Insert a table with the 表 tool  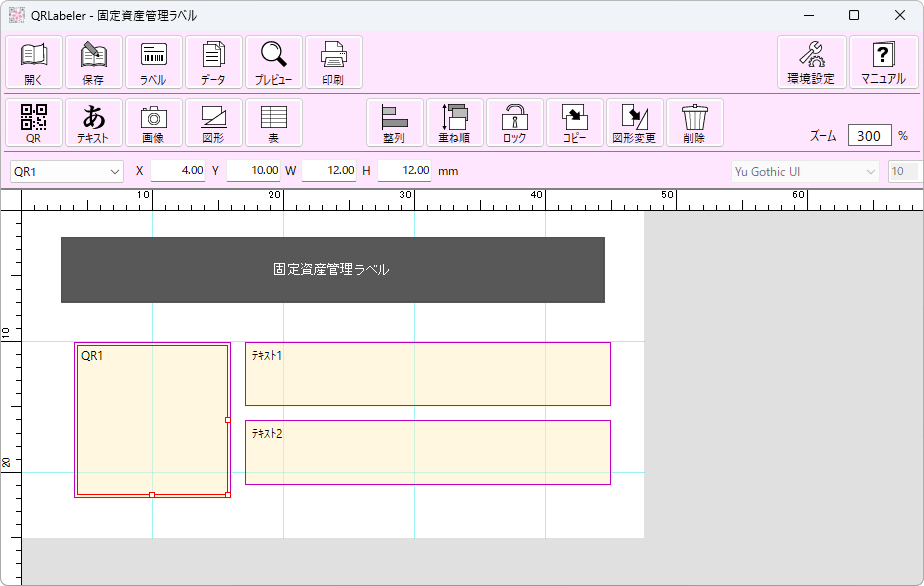[x=273, y=122]
